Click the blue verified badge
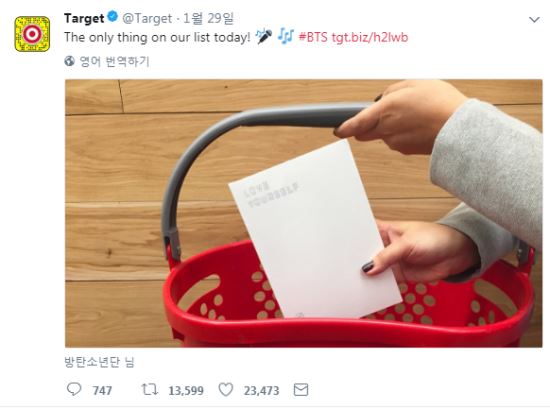550x409 pixels. point(113,17)
